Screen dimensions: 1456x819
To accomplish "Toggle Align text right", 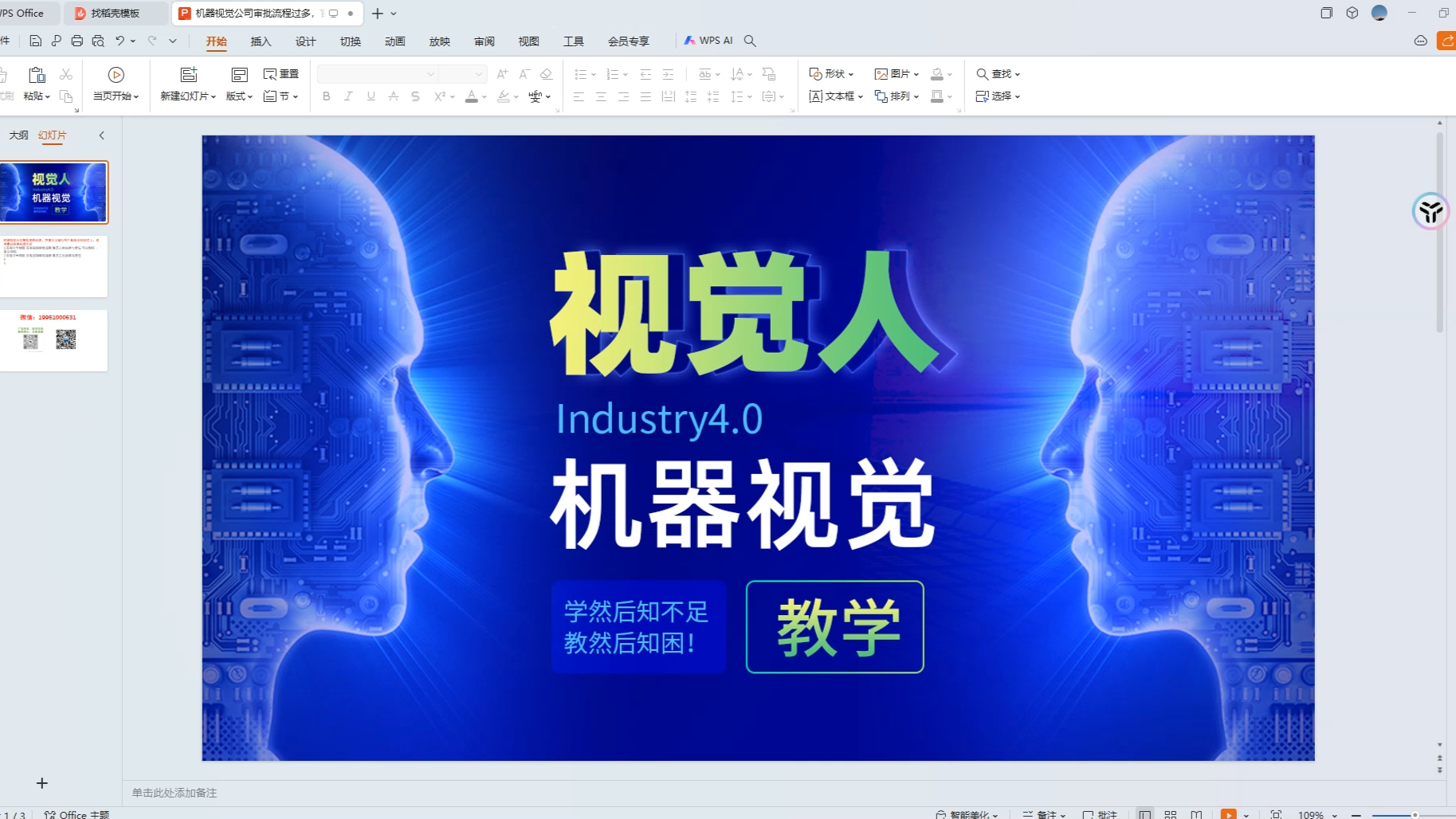I will click(623, 96).
